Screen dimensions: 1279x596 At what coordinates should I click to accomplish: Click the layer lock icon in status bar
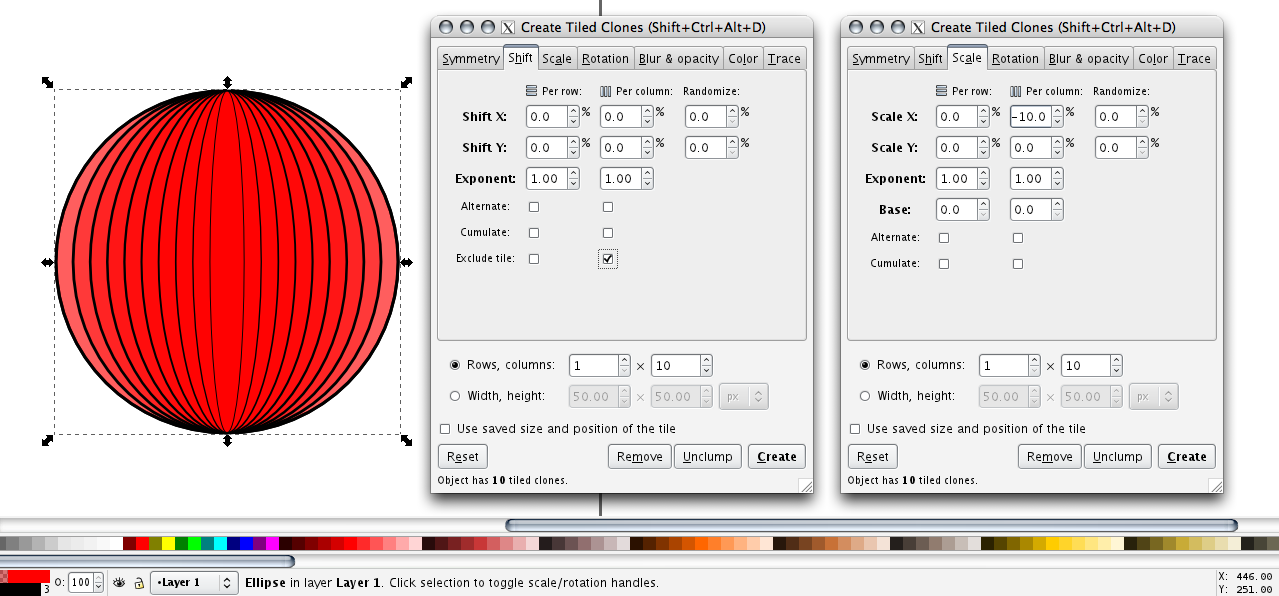(x=138, y=582)
